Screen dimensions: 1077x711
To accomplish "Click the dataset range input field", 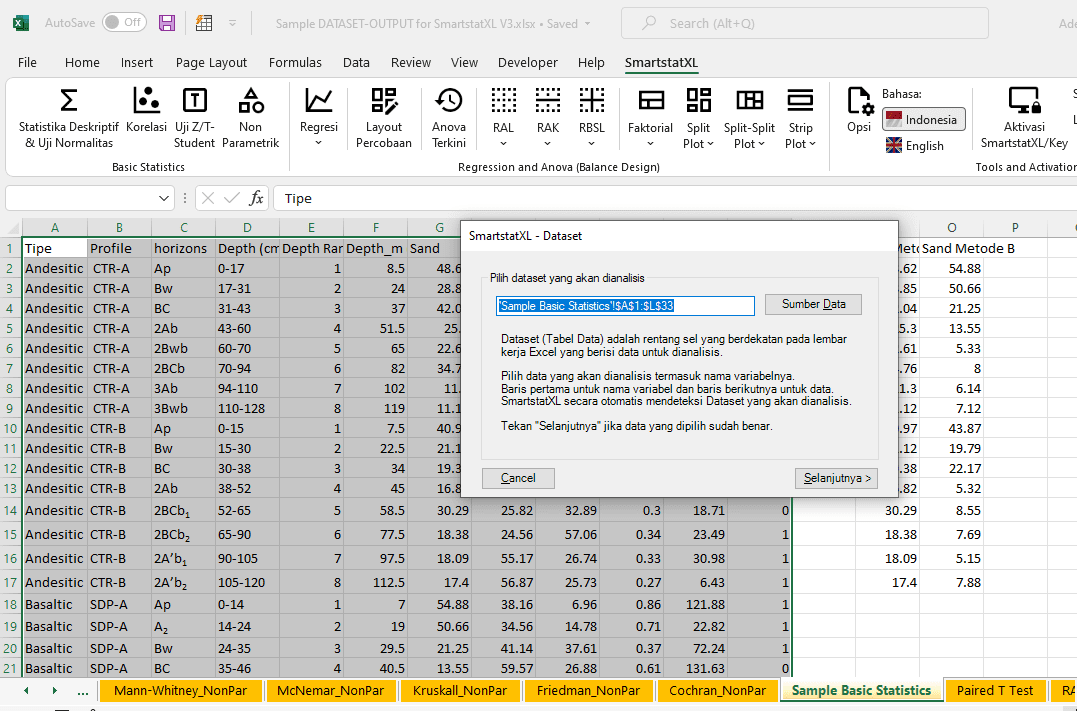I will pos(625,305).
